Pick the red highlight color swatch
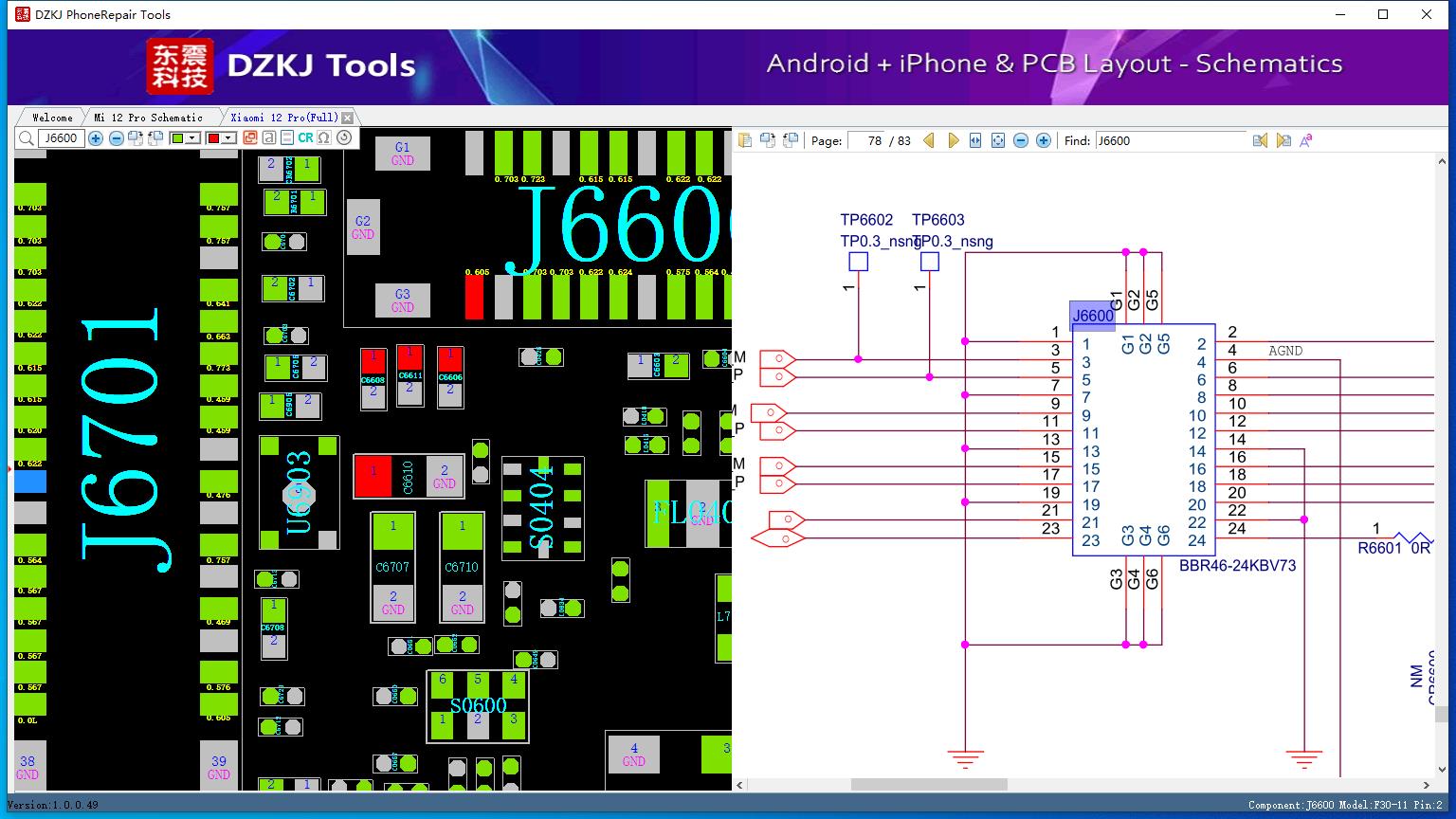This screenshot has width=1456, height=819. [213, 138]
